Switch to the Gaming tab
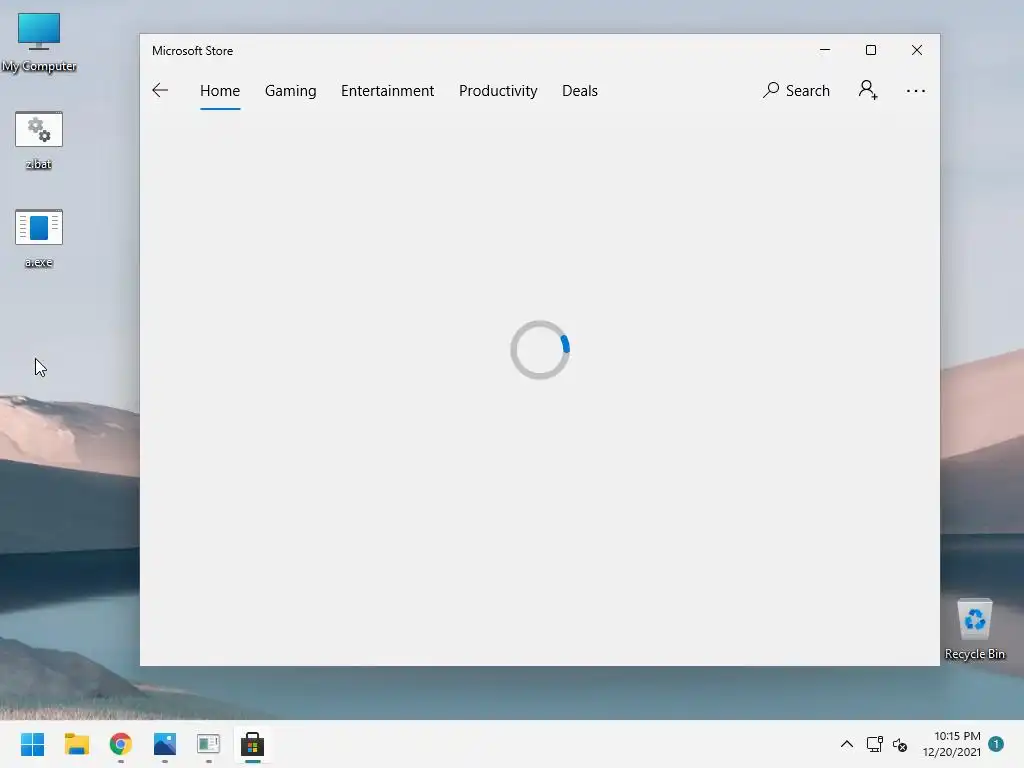1024x768 pixels. point(291,91)
